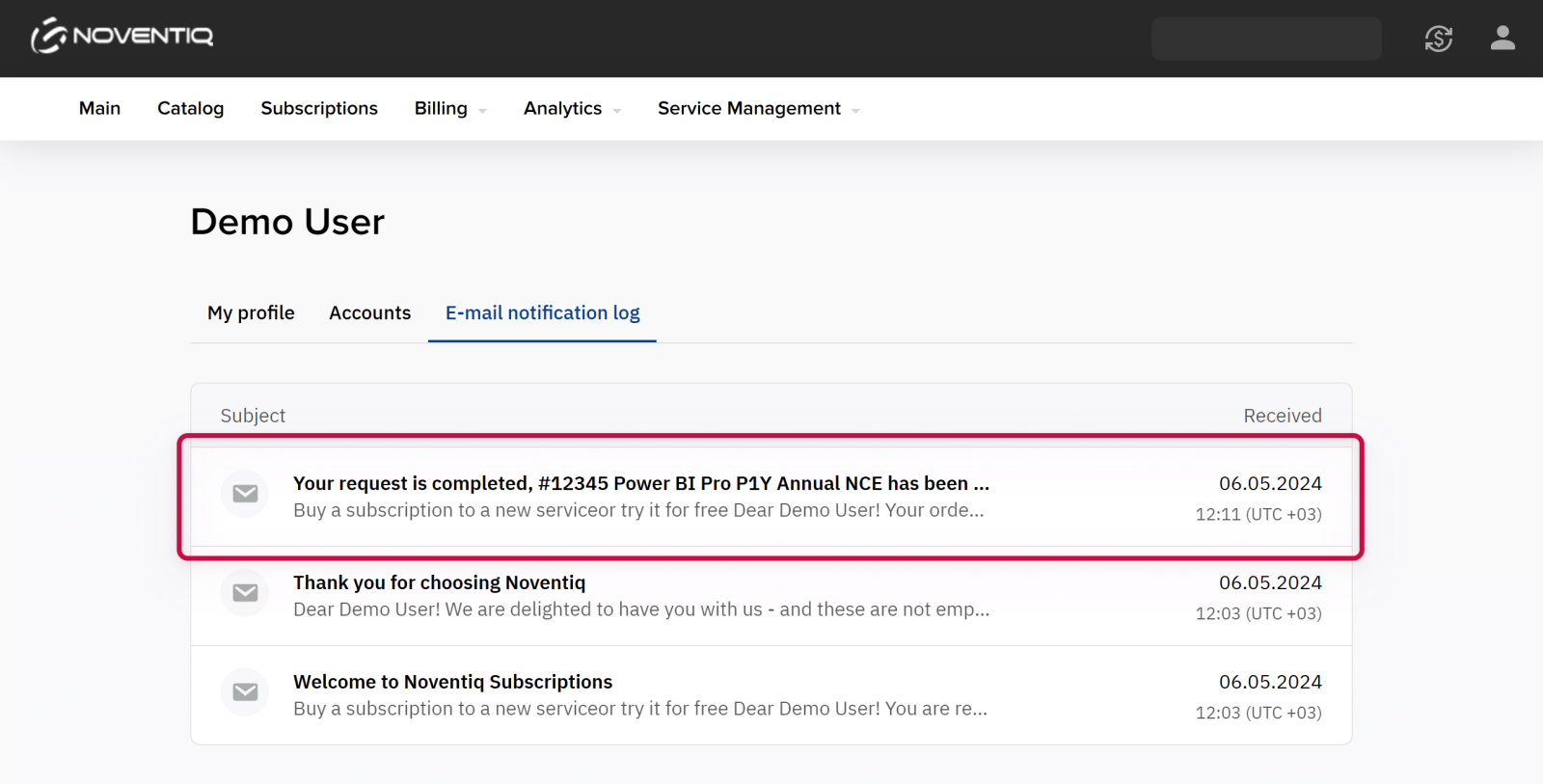
Task: Switch to the Accounts tab
Action: coord(369,313)
